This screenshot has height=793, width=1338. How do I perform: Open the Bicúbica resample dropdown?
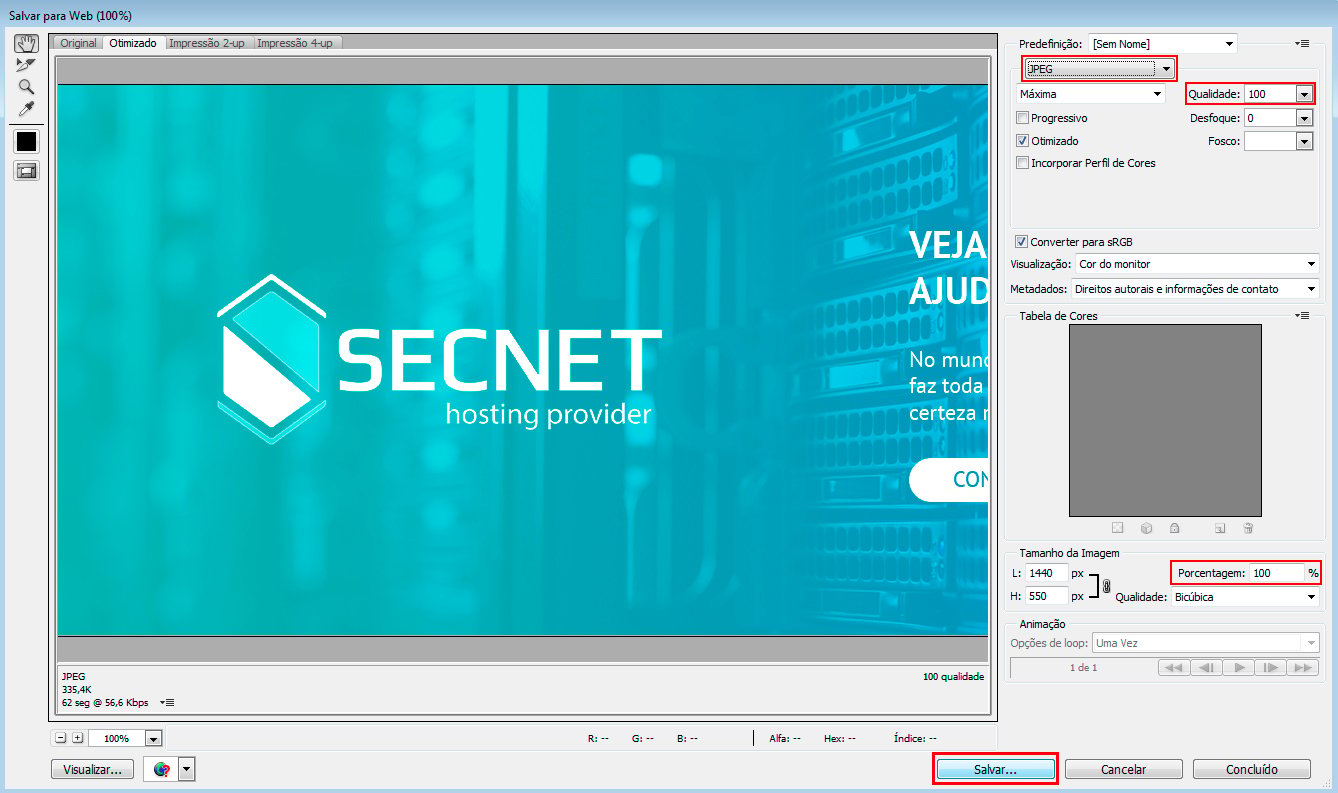click(1245, 597)
